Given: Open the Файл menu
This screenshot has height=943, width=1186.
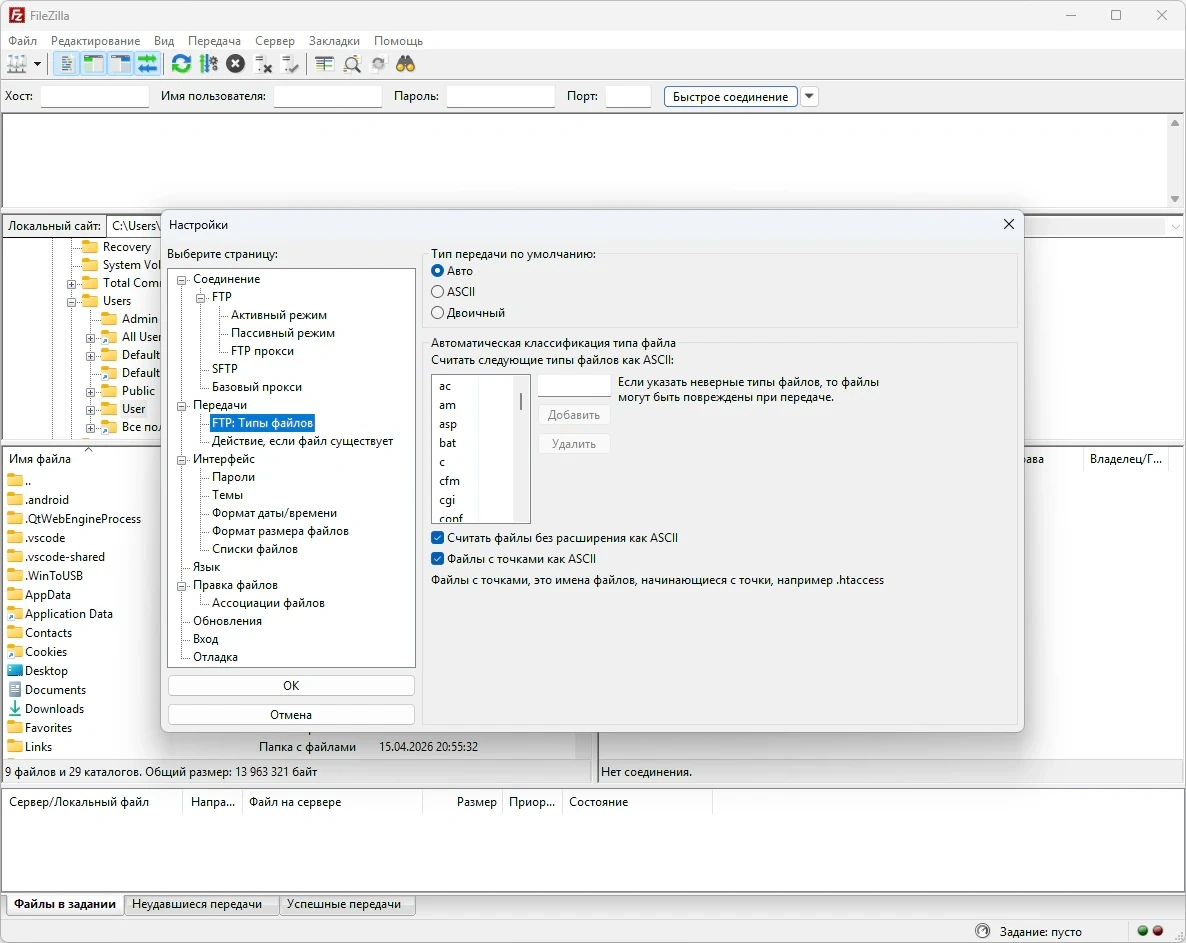Looking at the screenshot, I should (23, 41).
